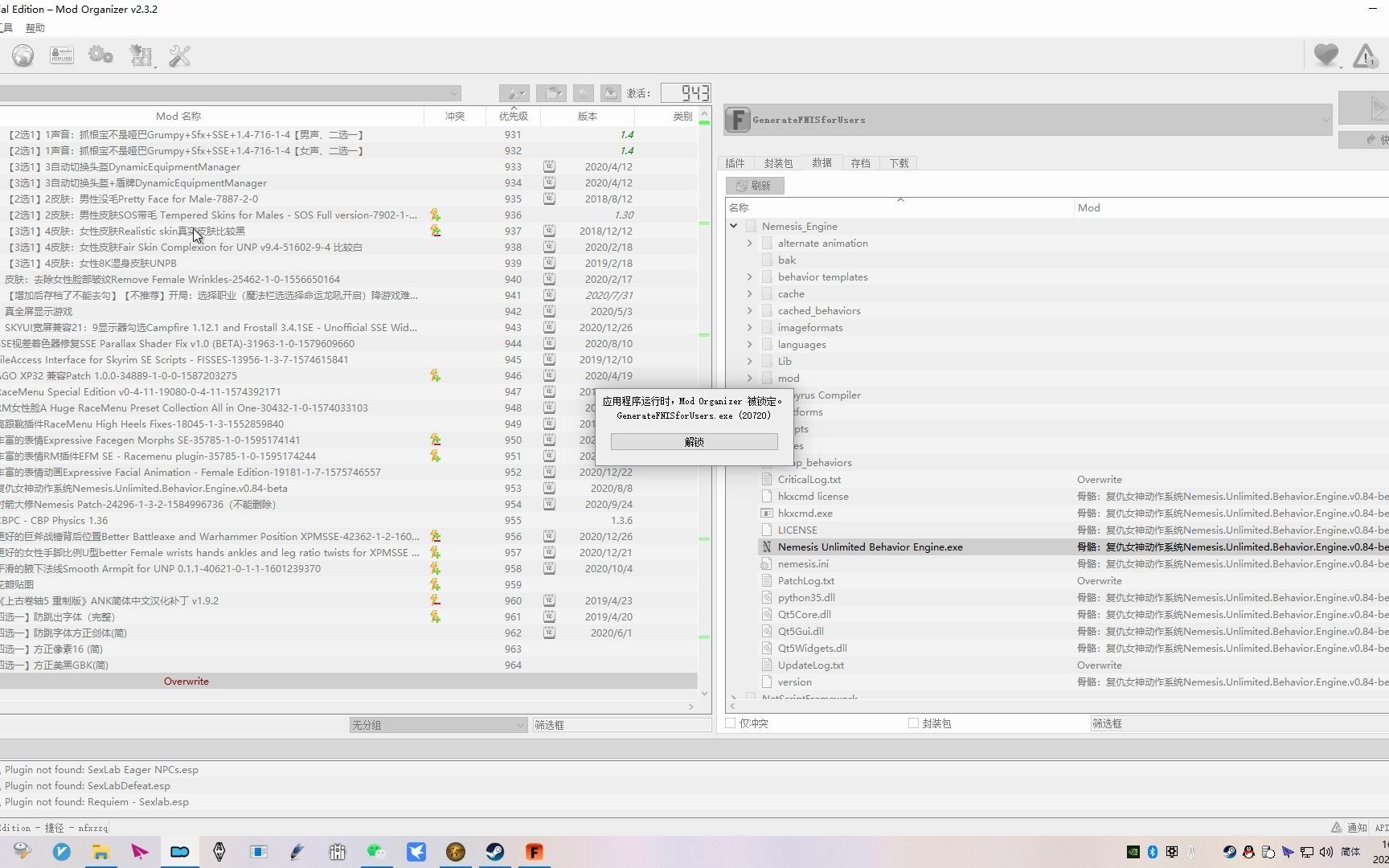Select the hkxcmd.exe file
Screen dimensions: 1389x868
pyautogui.click(x=805, y=513)
